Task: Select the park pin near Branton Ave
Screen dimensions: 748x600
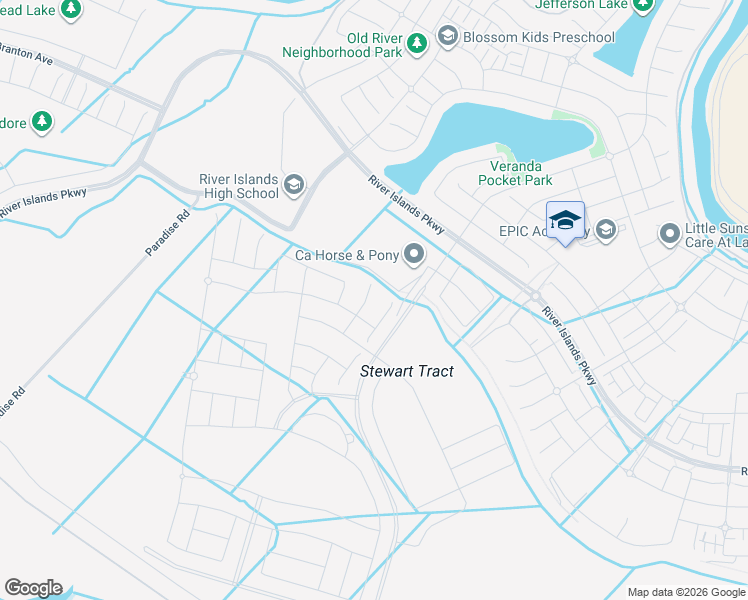Action: [42, 121]
